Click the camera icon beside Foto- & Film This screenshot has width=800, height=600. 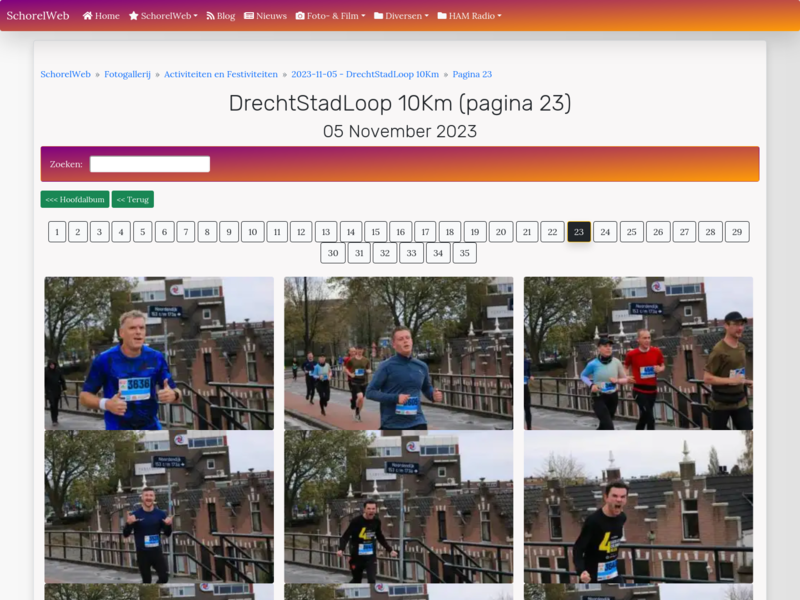click(x=300, y=16)
